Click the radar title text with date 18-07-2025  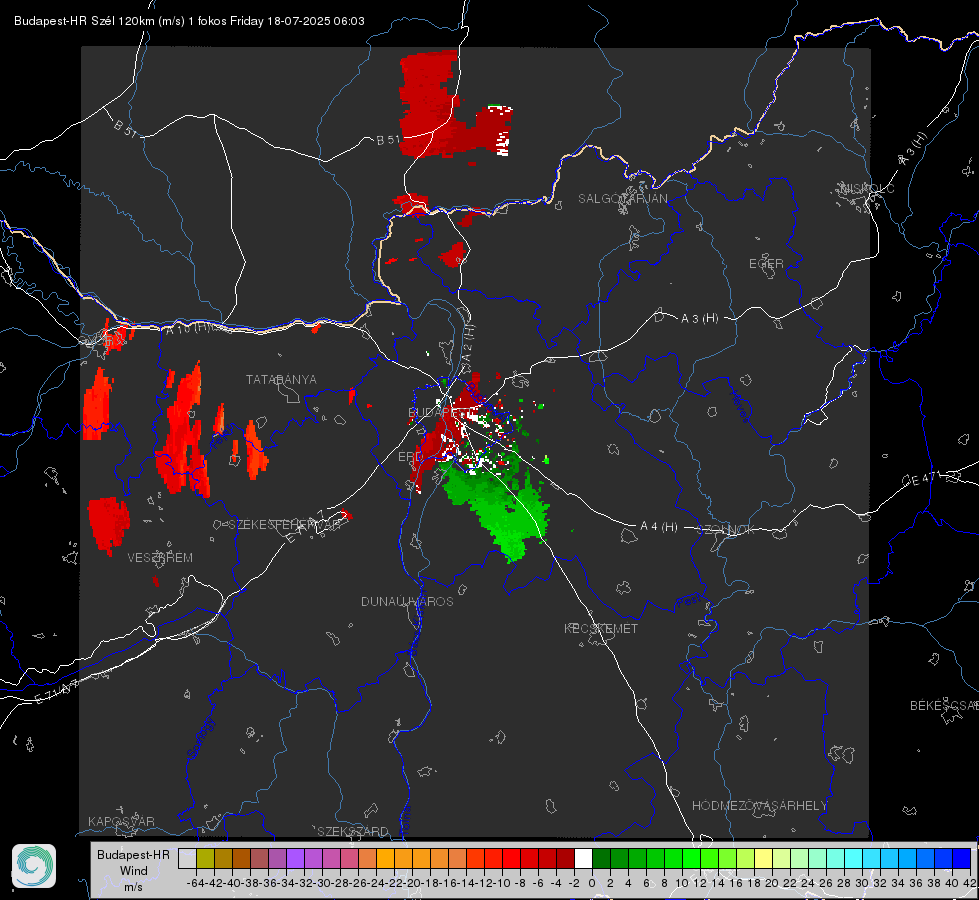(189, 21)
